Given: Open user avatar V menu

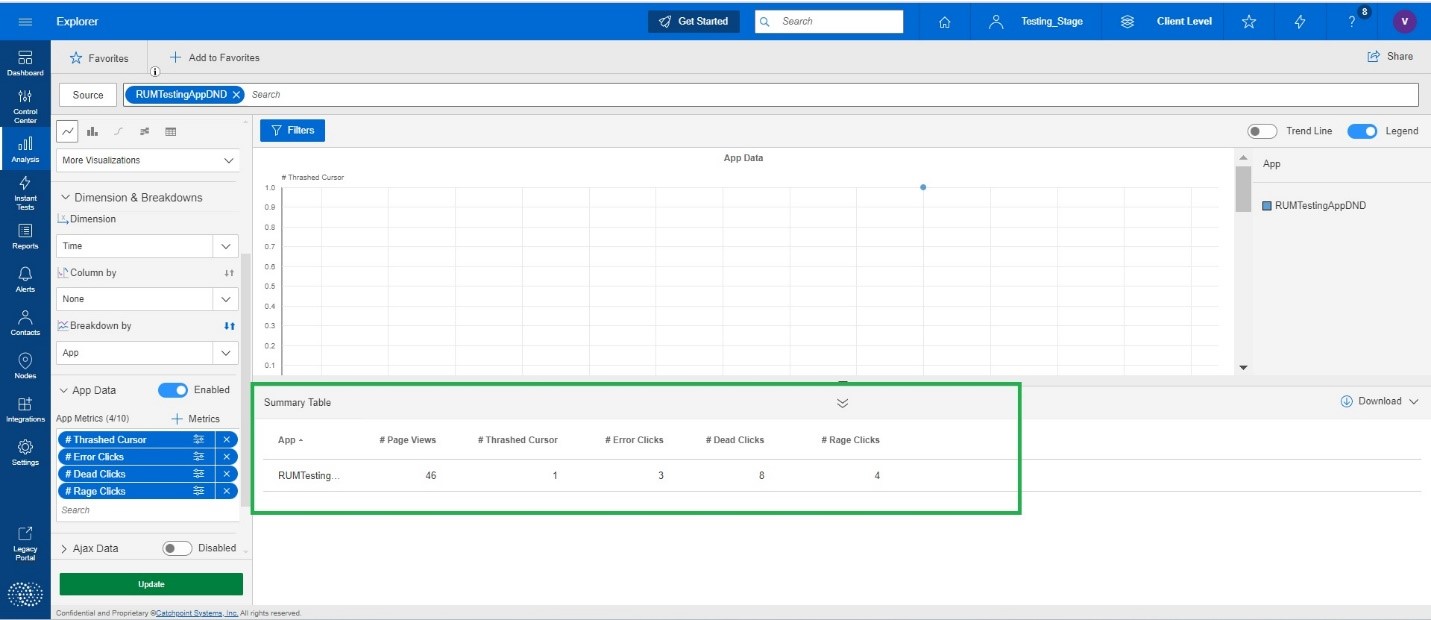Looking at the screenshot, I should (x=1404, y=21).
